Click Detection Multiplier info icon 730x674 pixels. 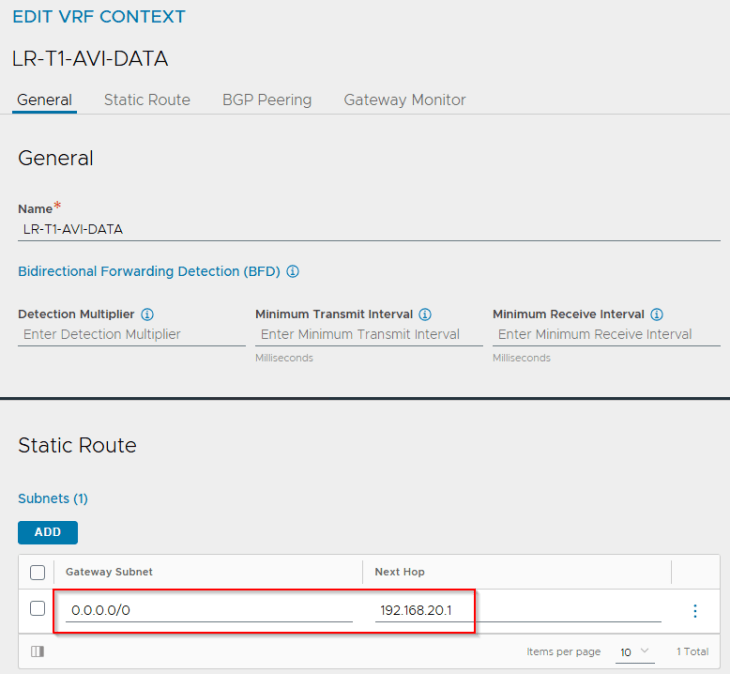pyautogui.click(x=147, y=314)
